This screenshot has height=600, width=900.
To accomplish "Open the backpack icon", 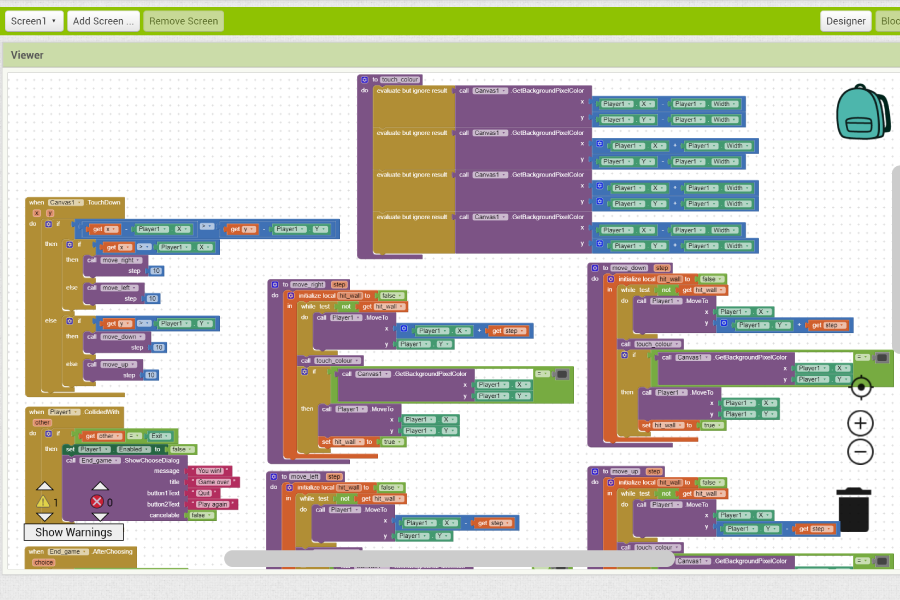I will click(x=863, y=112).
